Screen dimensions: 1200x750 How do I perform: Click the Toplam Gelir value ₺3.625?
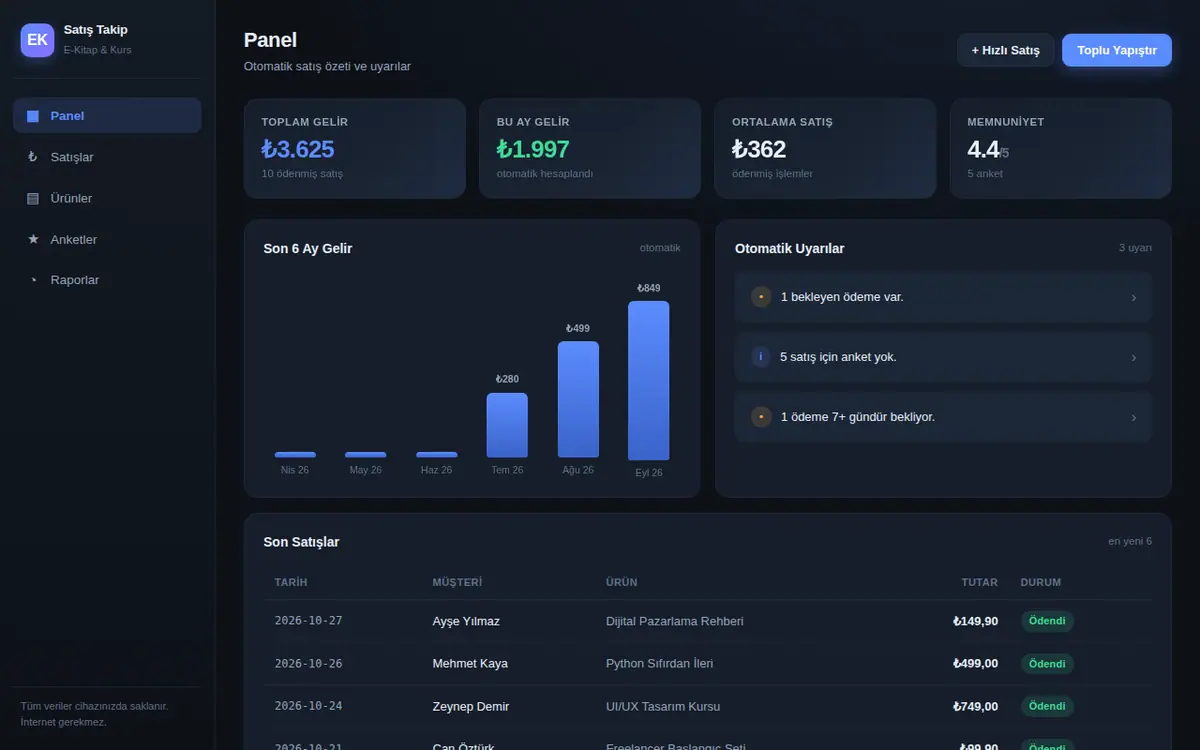[298, 149]
